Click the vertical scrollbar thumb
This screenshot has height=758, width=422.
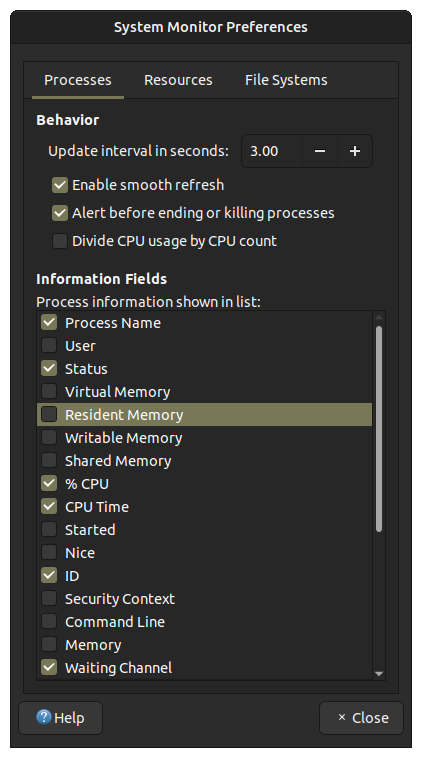click(379, 429)
